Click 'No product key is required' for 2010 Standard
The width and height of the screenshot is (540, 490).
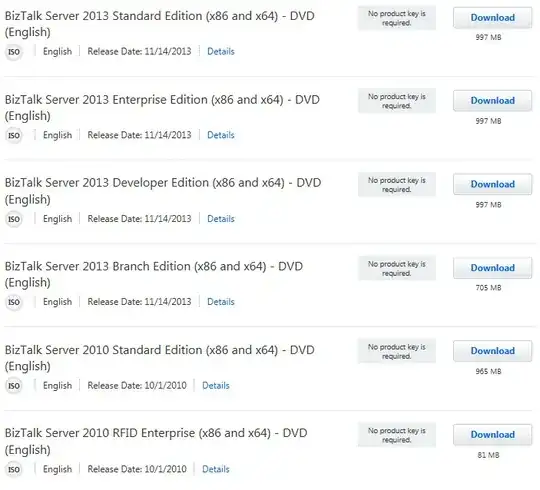pos(397,352)
